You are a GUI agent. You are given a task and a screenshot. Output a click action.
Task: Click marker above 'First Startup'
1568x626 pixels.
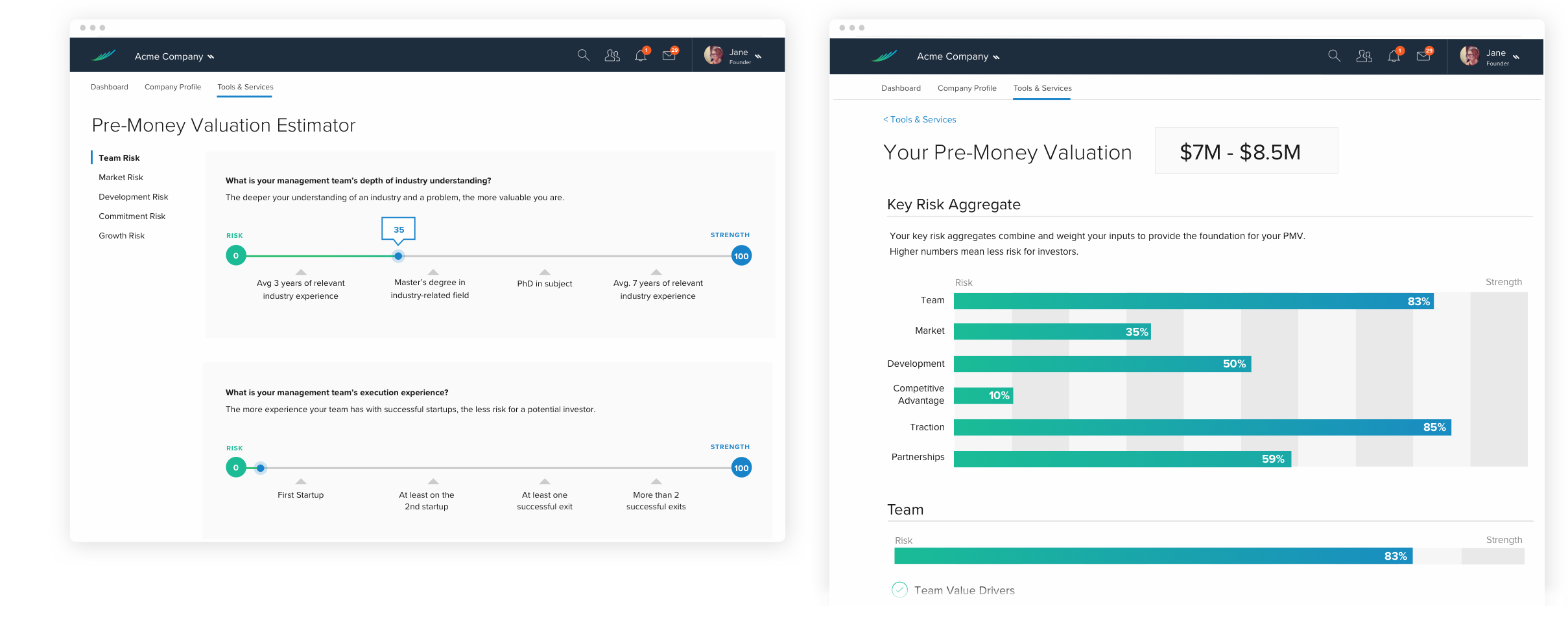point(301,481)
